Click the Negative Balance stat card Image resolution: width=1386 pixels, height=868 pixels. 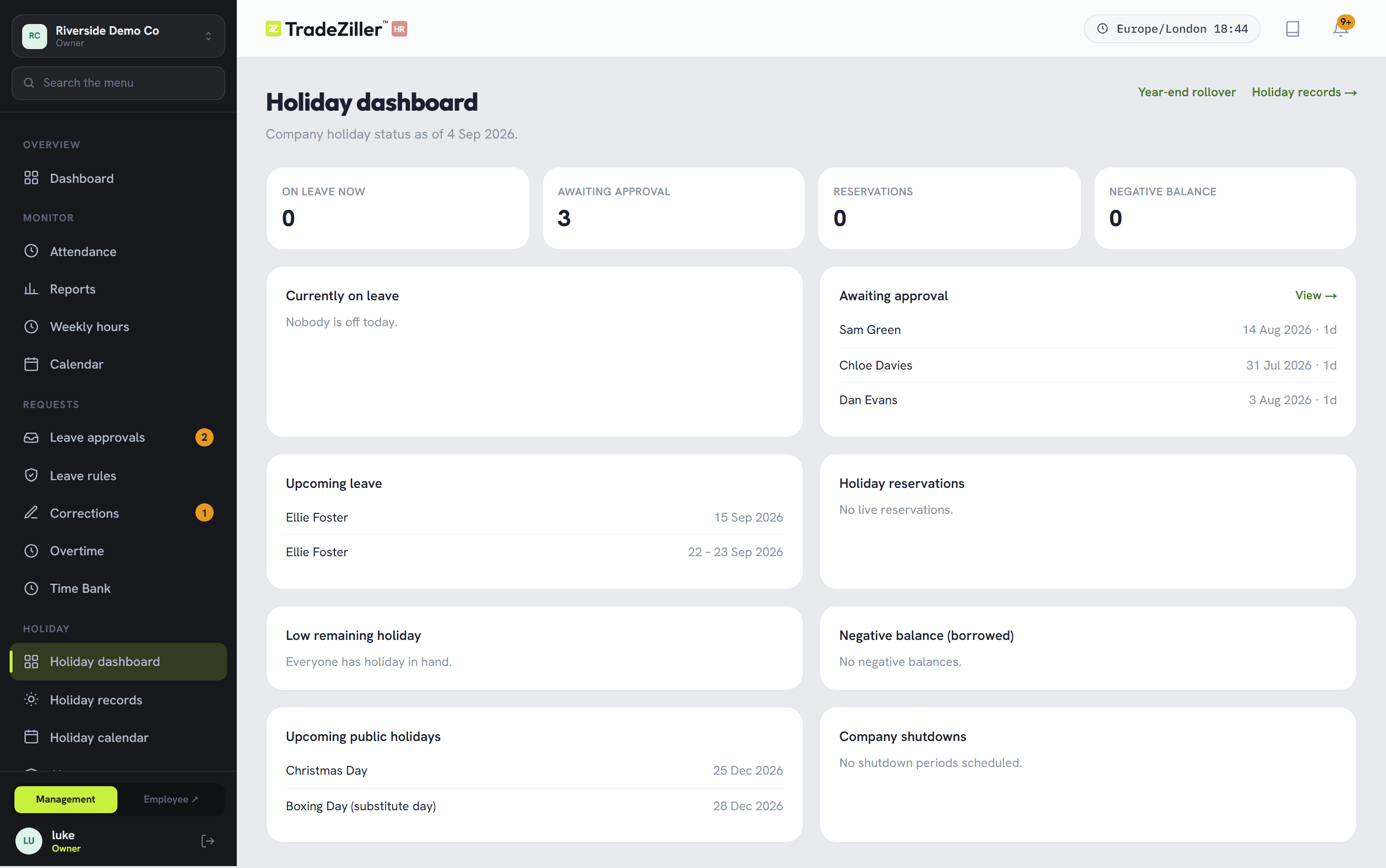pyautogui.click(x=1225, y=208)
